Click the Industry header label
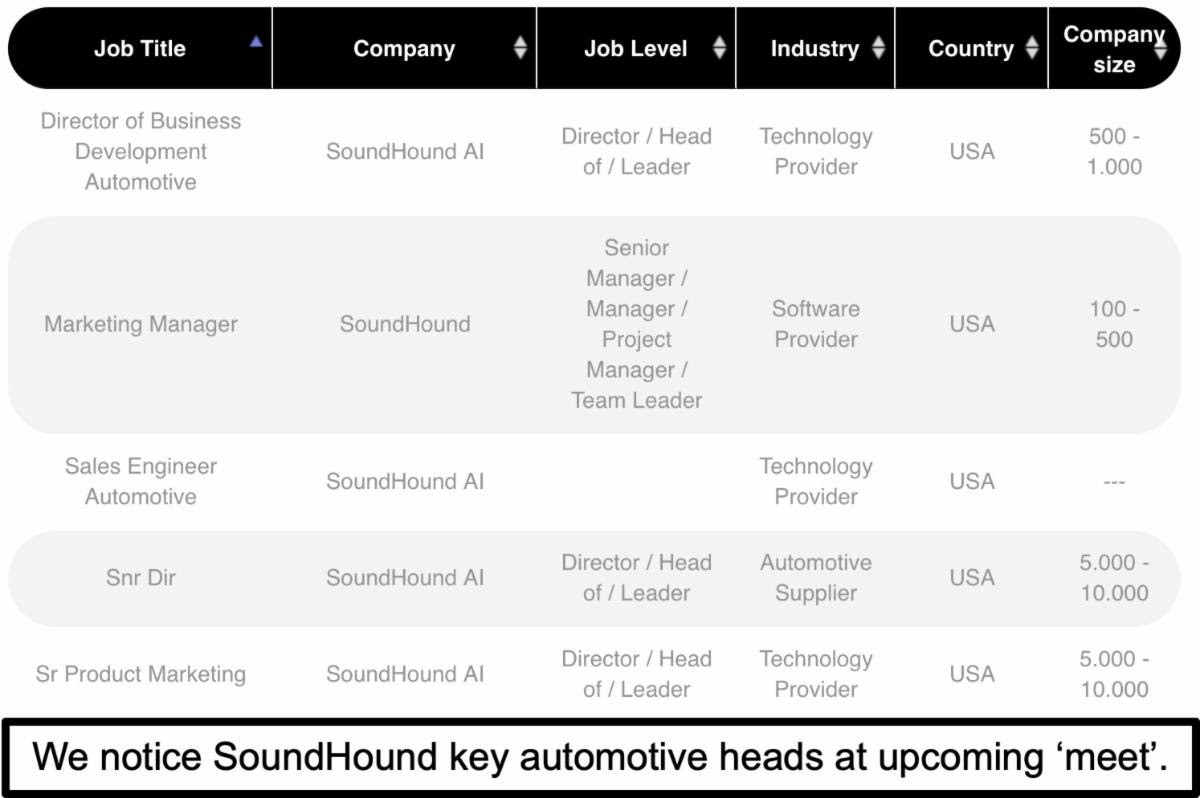The width and height of the screenshot is (1200, 798). 815,48
